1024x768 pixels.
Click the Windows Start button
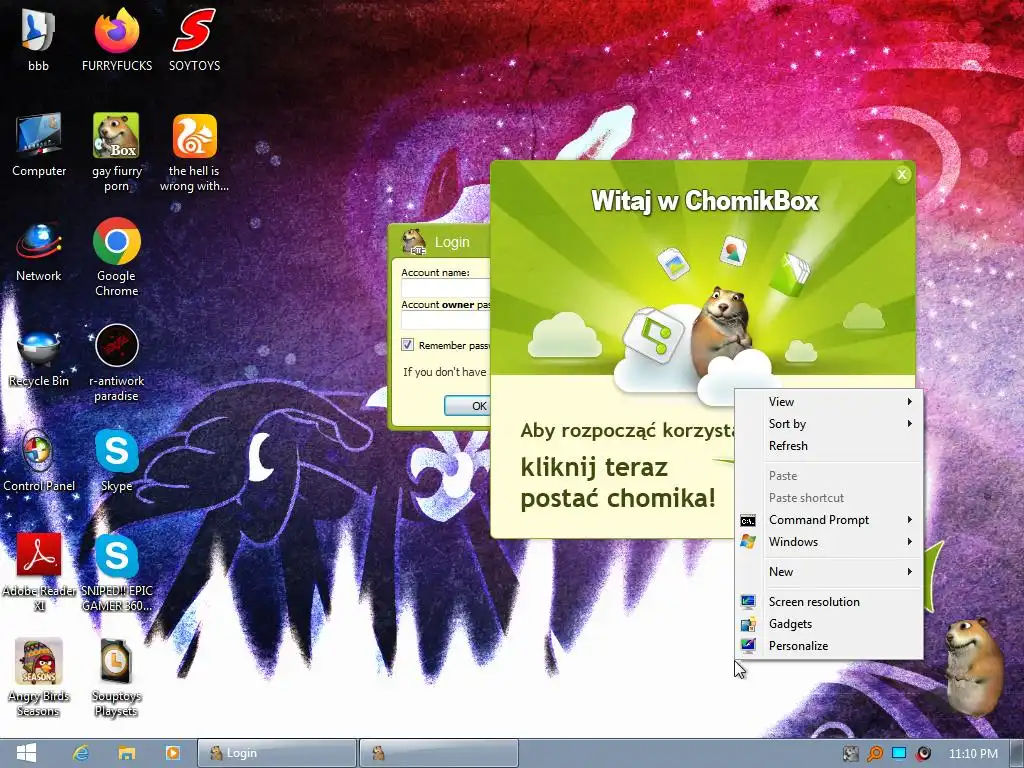[26, 753]
